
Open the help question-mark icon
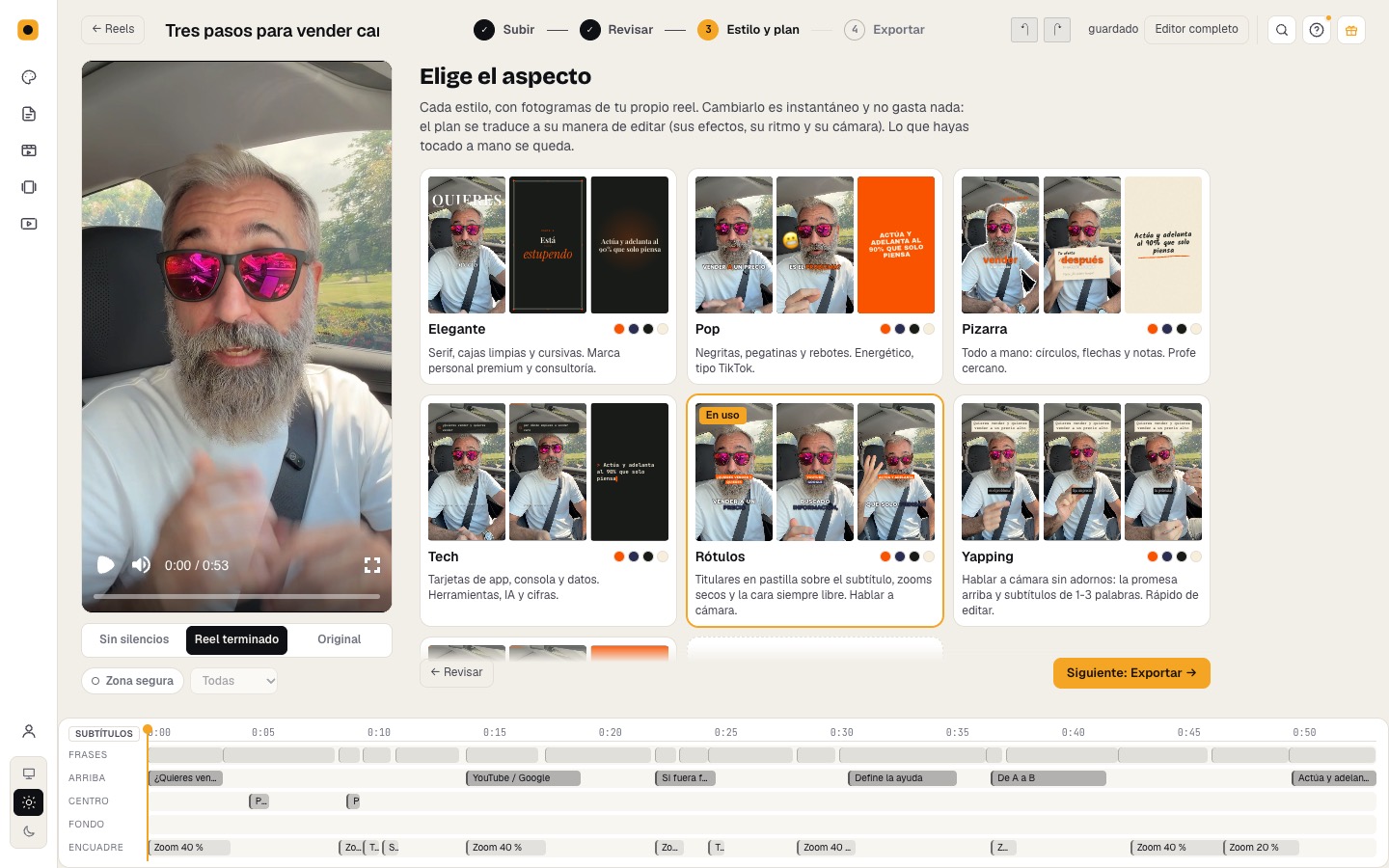pyautogui.click(x=1317, y=30)
